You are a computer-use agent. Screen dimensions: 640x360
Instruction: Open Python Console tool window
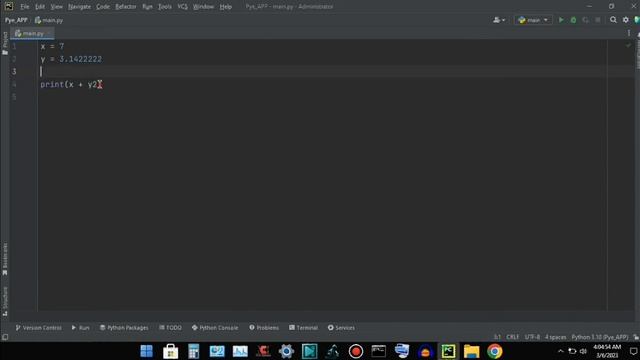(x=215, y=328)
